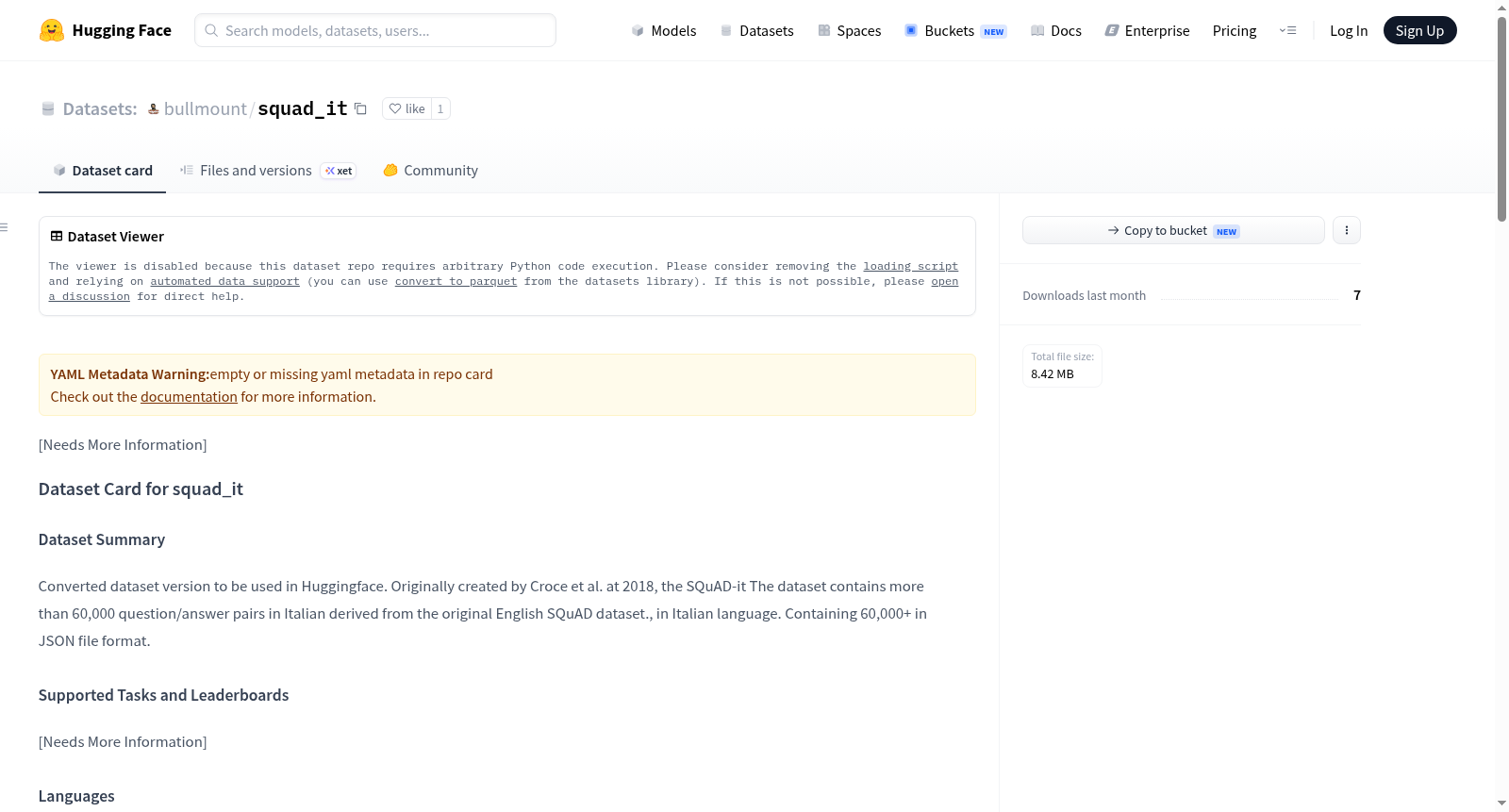Viewport: 1509px width, 812px height.
Task: Open the table of contents sidebar toggle
Action: point(4,227)
